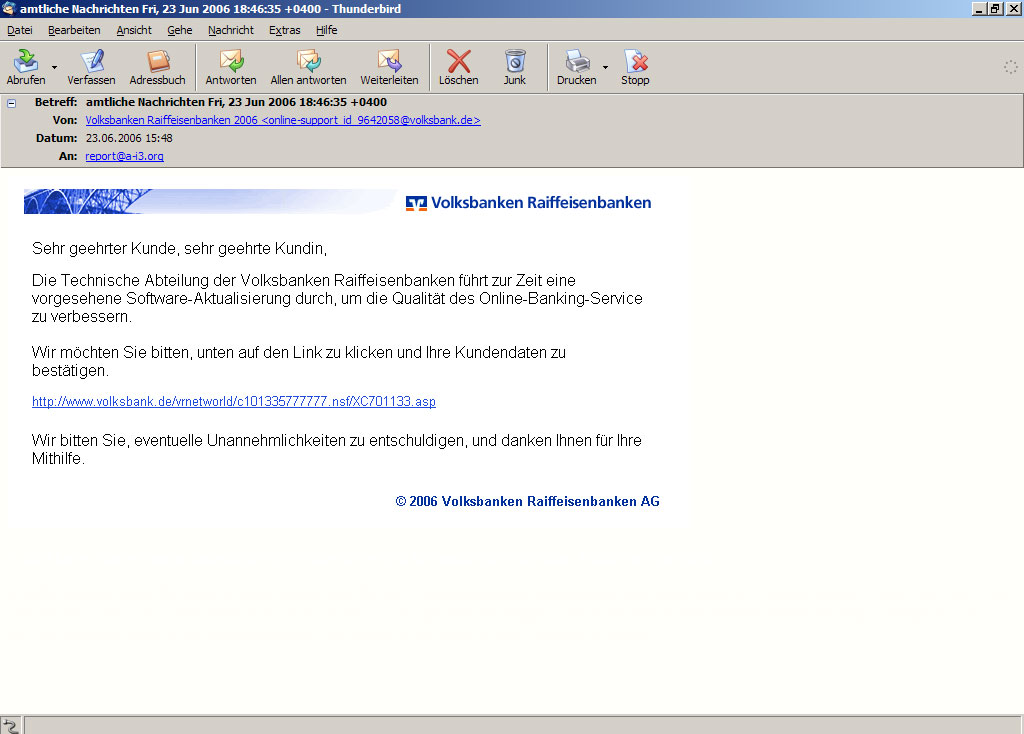Forward the message with Weiterleiten
Screen dimensions: 1024x734
(x=389, y=67)
